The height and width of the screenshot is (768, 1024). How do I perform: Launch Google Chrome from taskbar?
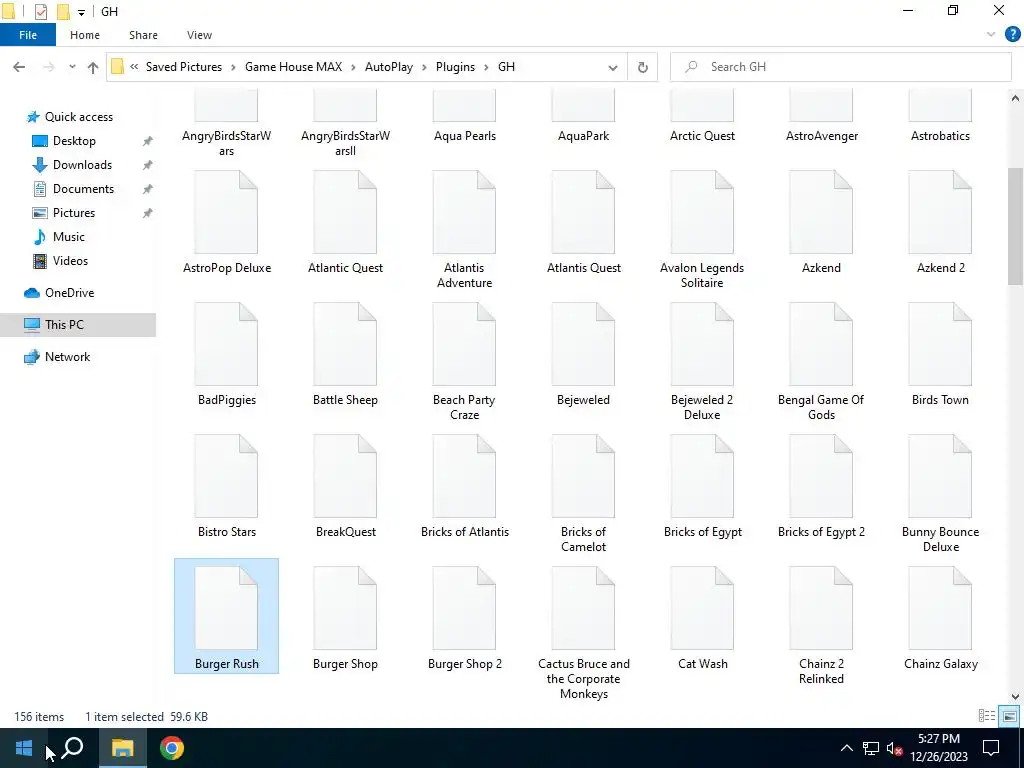172,748
